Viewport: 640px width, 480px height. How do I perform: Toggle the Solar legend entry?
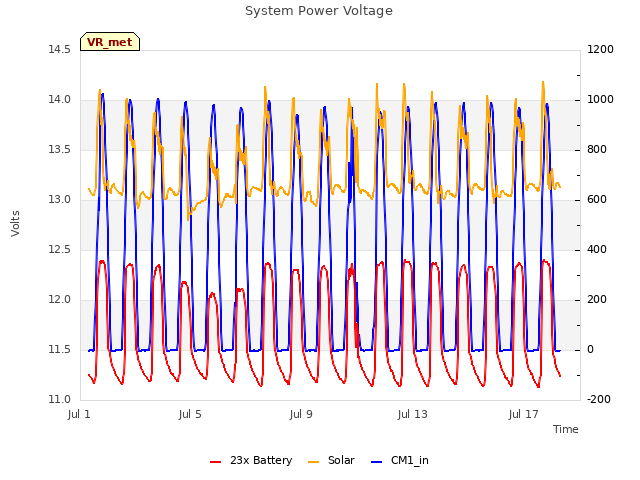331,460
